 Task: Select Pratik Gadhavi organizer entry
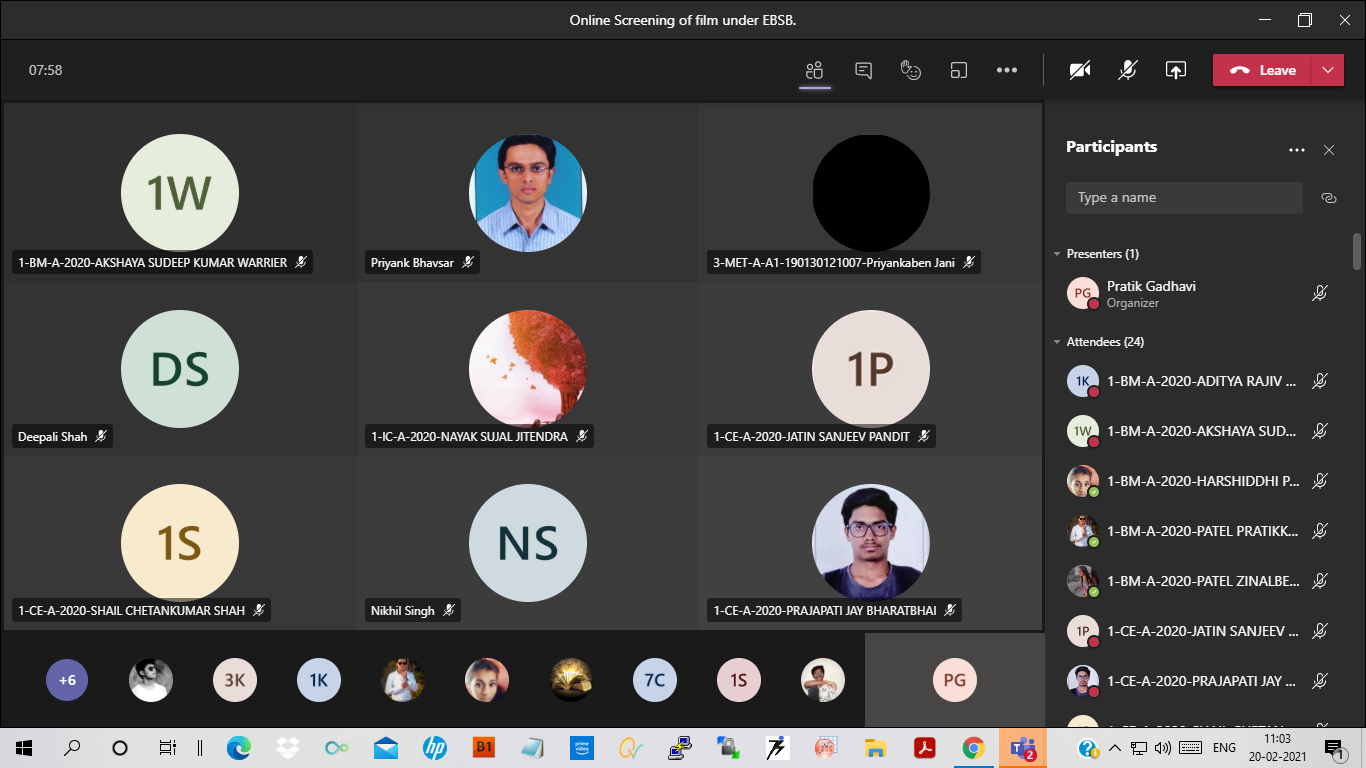pyautogui.click(x=1198, y=294)
